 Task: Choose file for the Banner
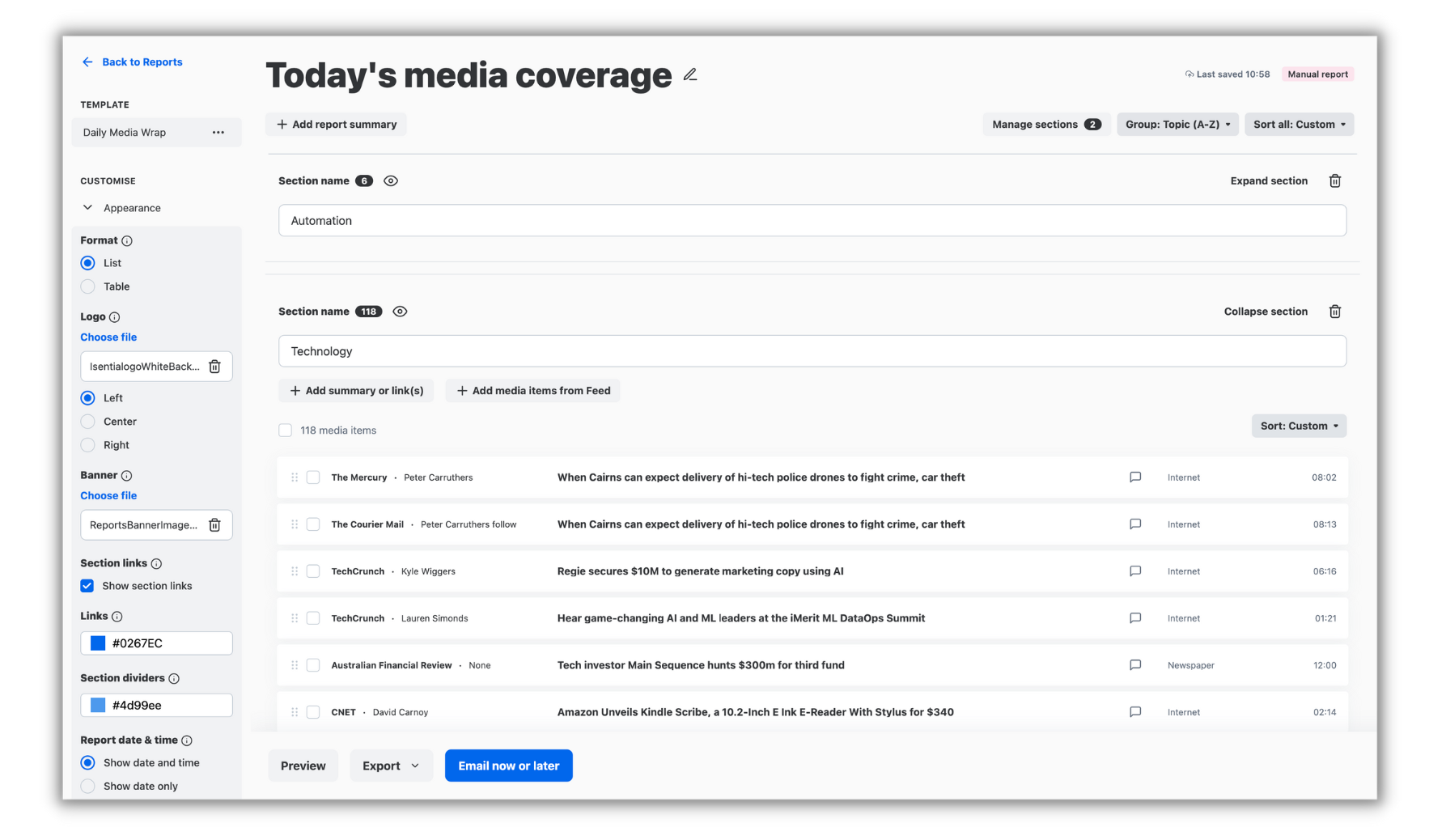108,496
